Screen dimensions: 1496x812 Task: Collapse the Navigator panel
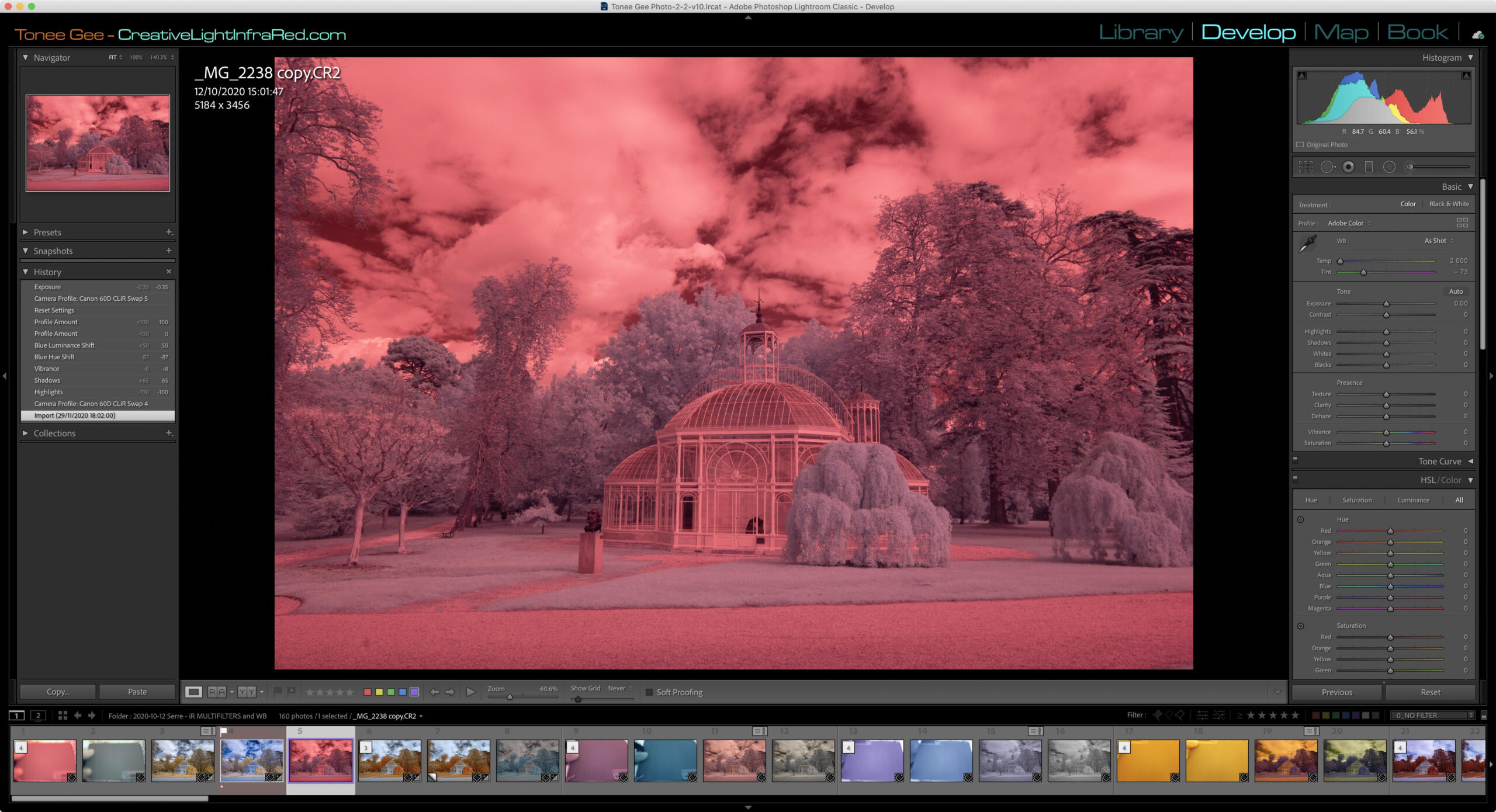pos(25,57)
